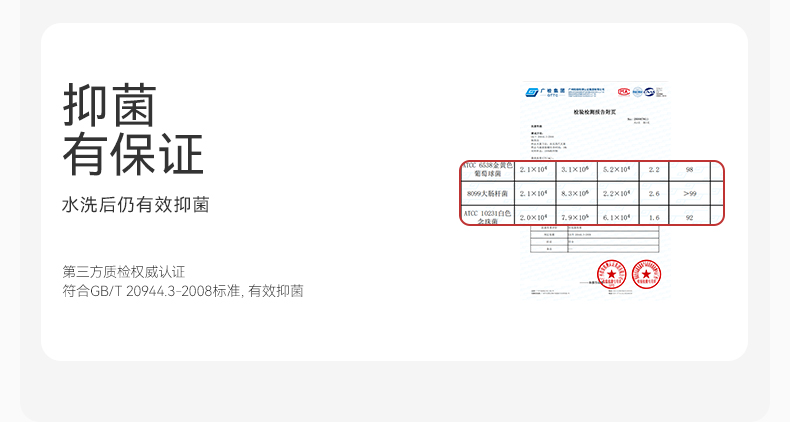Image resolution: width=790 pixels, height=422 pixels.
Task: Click the blue CNAS accreditation mark
Action: point(649,92)
